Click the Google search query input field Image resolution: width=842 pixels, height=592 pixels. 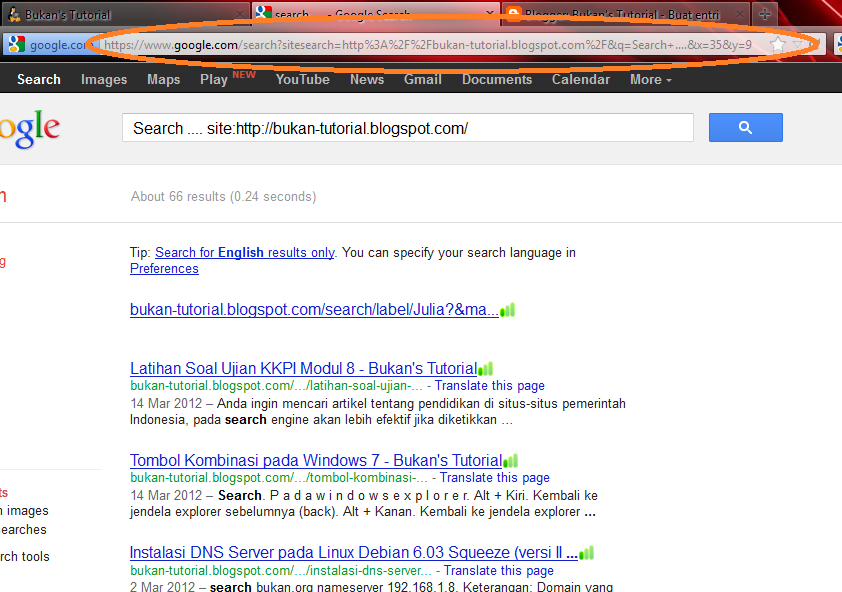tap(408, 128)
